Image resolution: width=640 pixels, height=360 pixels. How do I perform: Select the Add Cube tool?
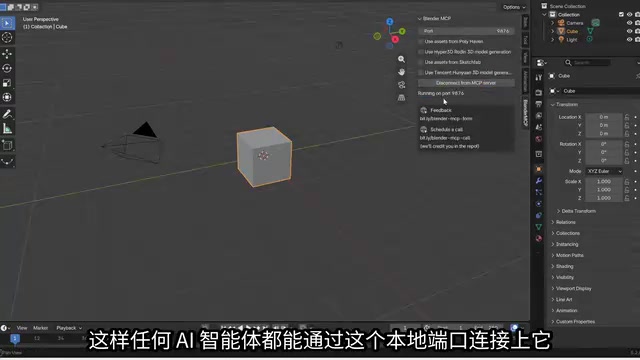tap(7, 145)
